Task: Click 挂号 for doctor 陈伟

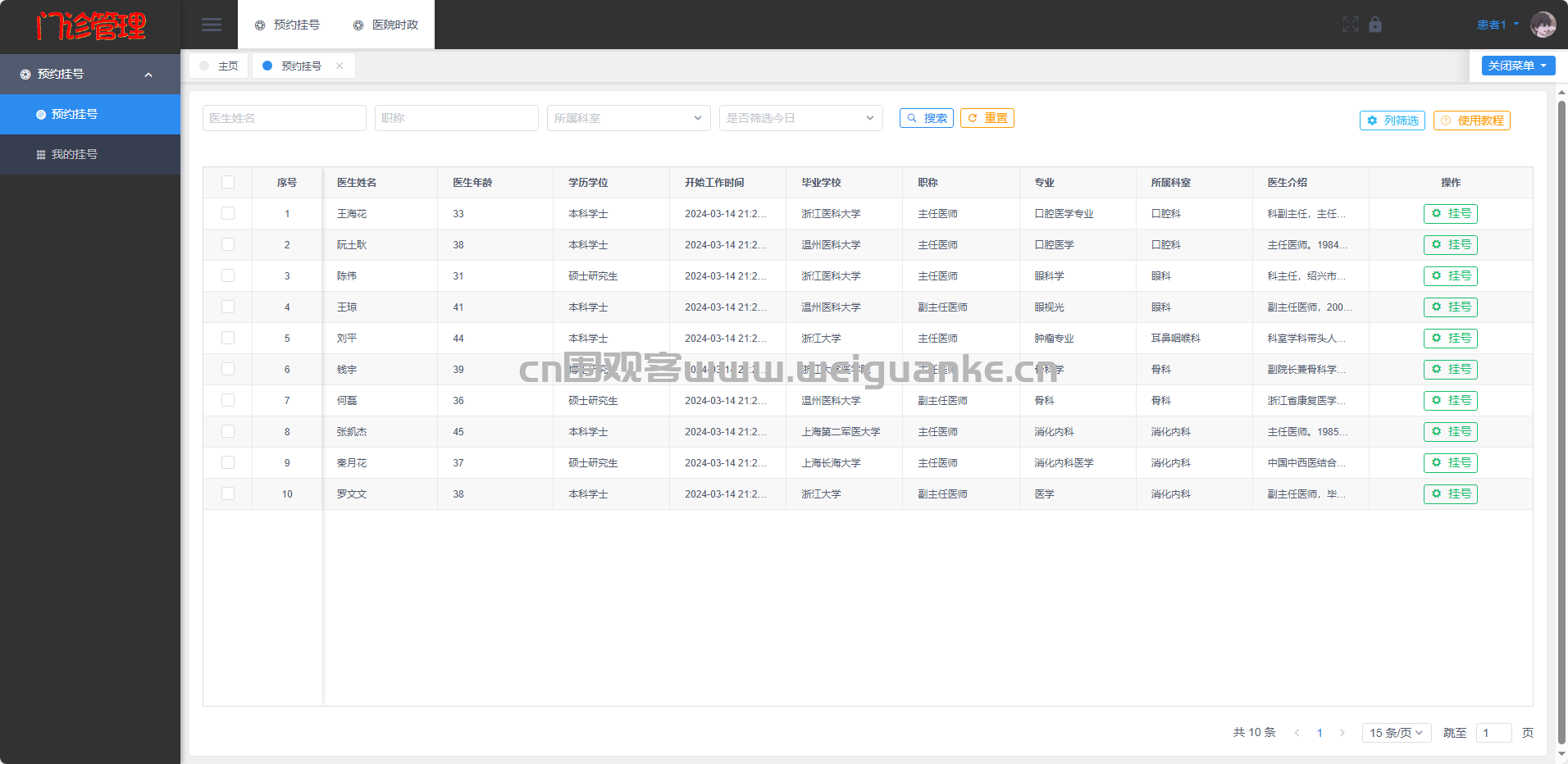Action: click(1451, 276)
